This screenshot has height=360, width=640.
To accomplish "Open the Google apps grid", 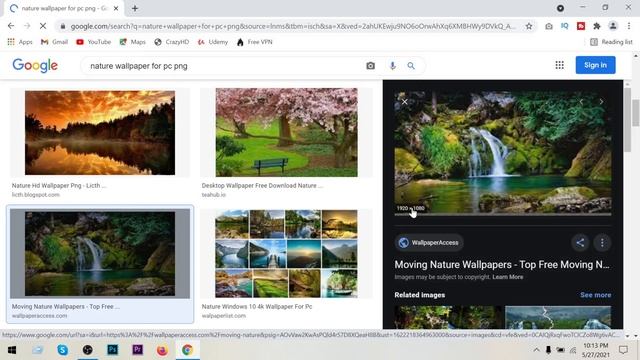I will (x=560, y=65).
